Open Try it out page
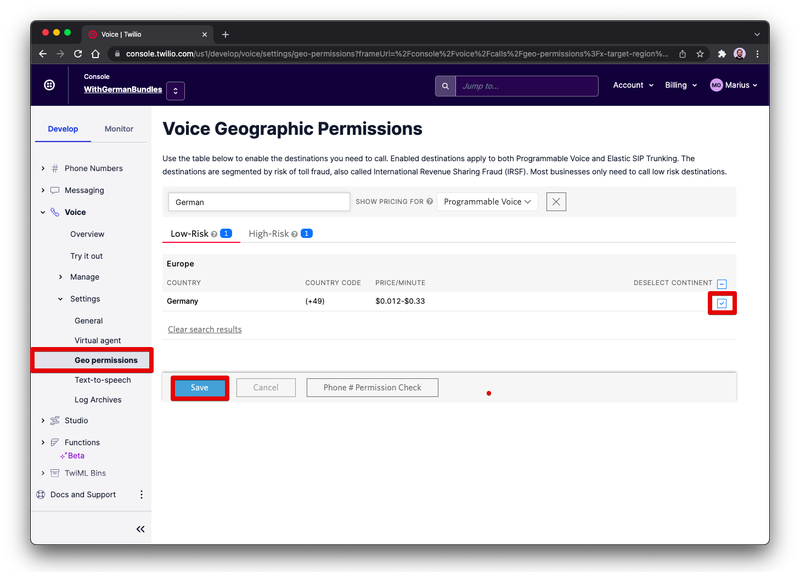Viewport: 800px width, 585px height. 86,256
